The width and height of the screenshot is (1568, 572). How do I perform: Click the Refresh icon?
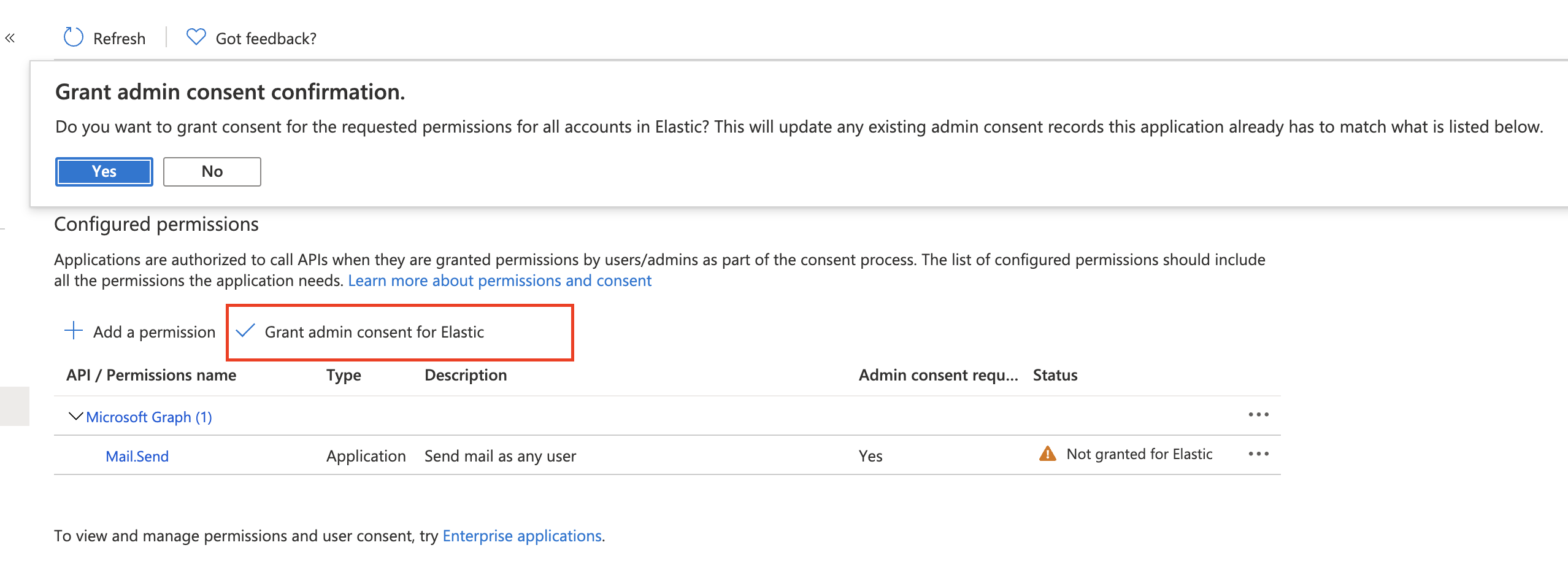(x=72, y=37)
